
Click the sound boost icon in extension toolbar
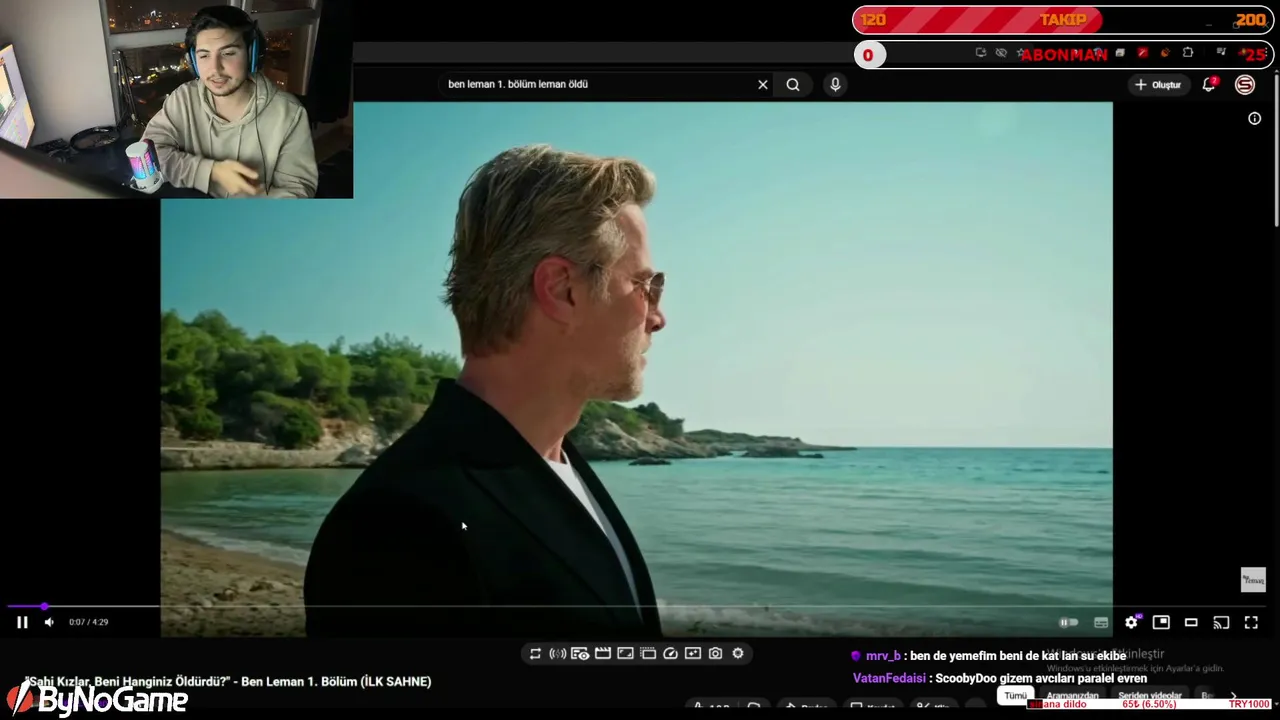pyautogui.click(x=558, y=653)
